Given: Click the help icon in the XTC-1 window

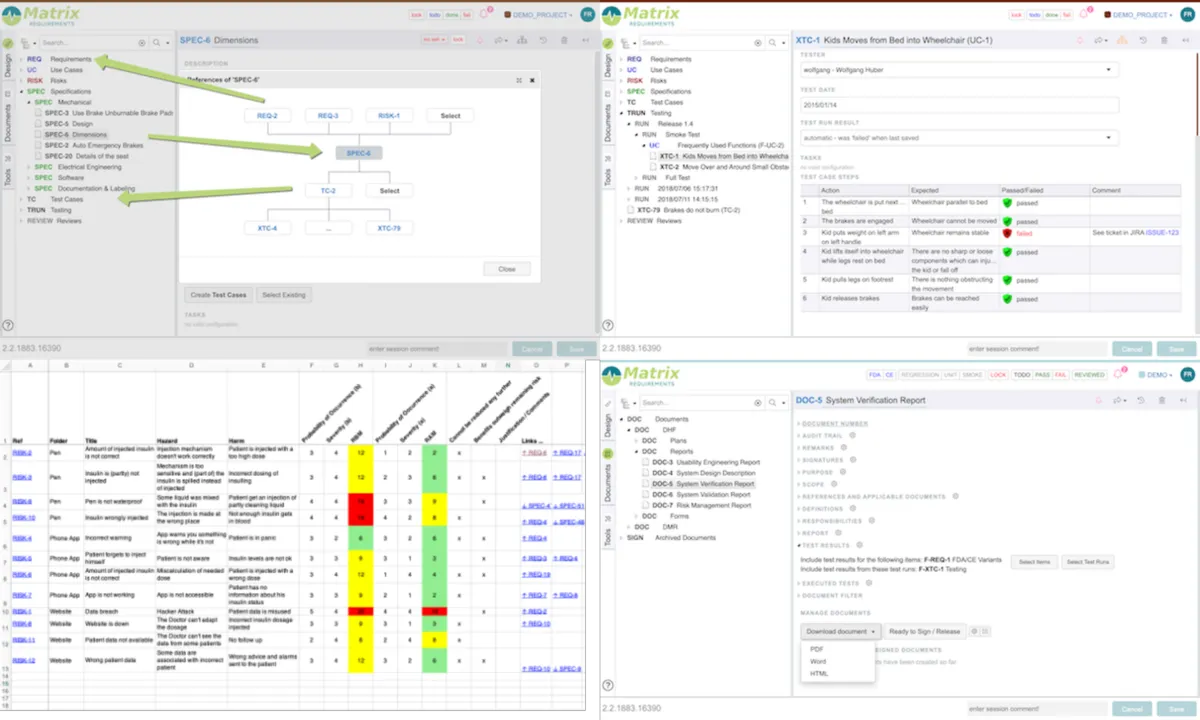Looking at the screenshot, I should coord(608,325).
